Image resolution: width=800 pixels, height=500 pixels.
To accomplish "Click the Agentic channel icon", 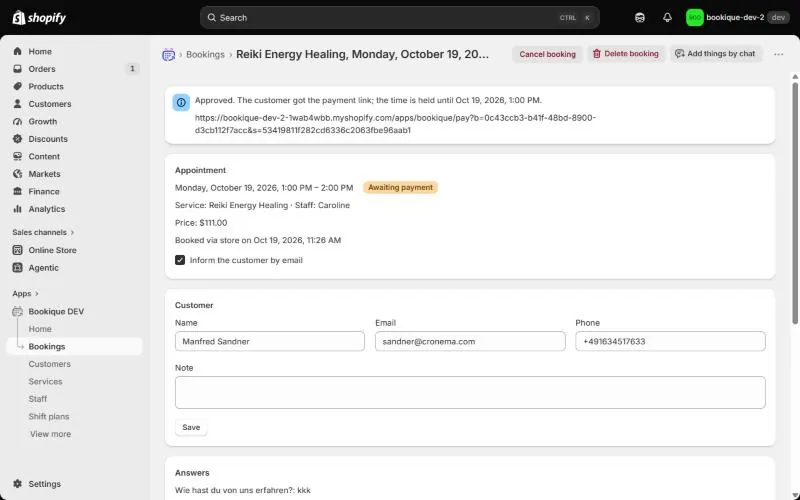I will click(x=18, y=267).
